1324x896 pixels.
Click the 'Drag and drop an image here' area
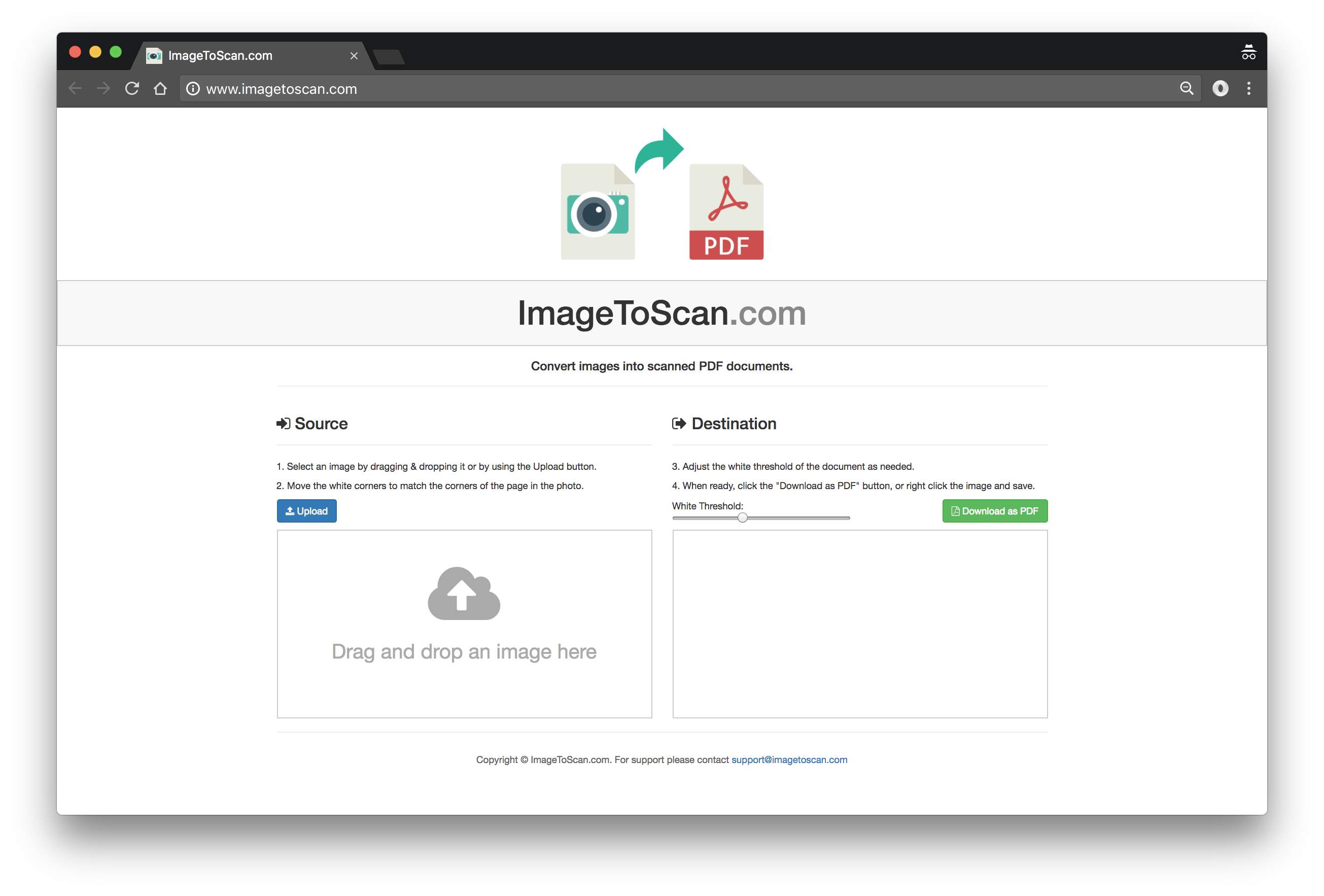tap(464, 624)
